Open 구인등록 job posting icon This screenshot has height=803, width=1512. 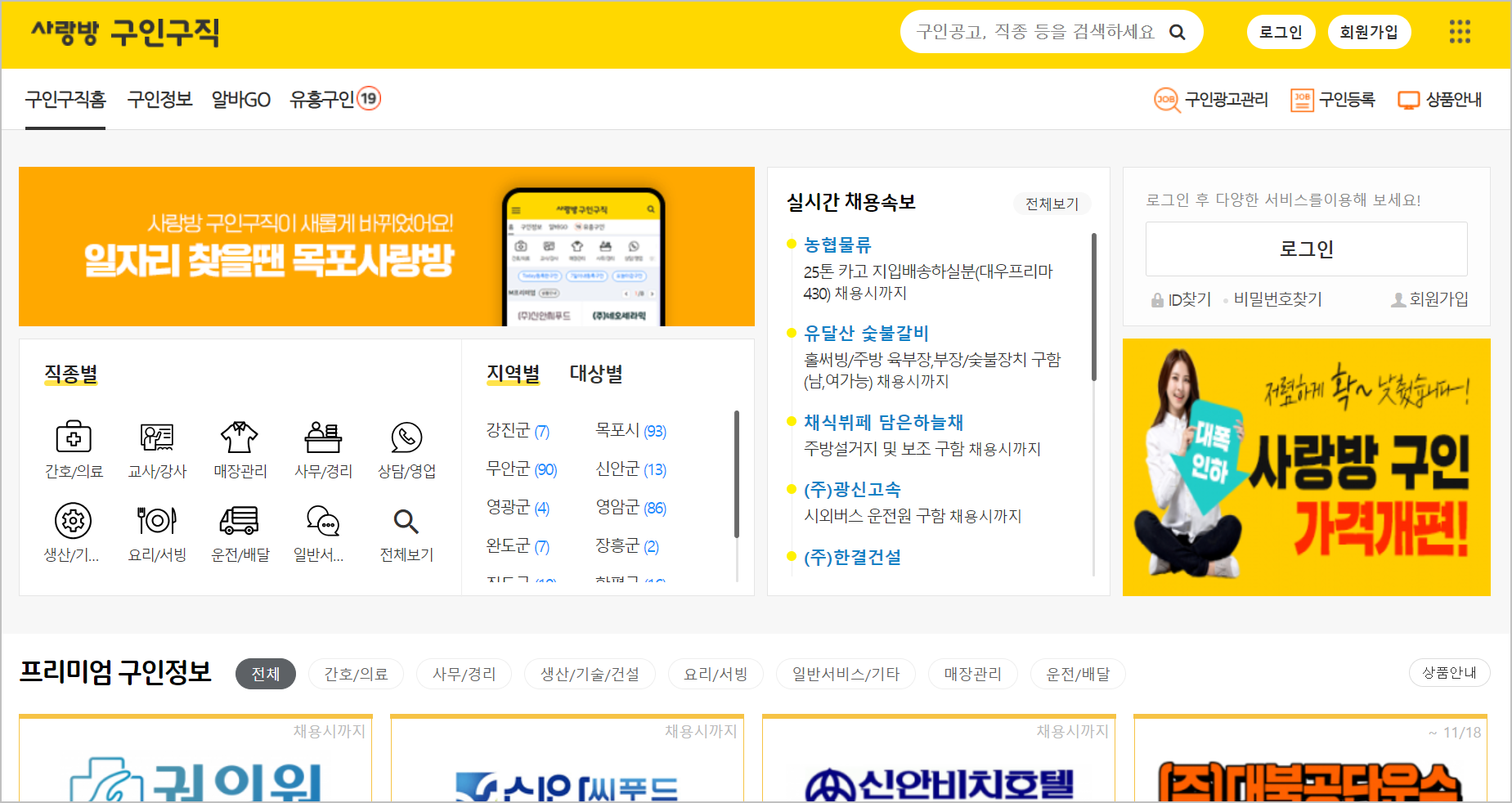(1333, 100)
